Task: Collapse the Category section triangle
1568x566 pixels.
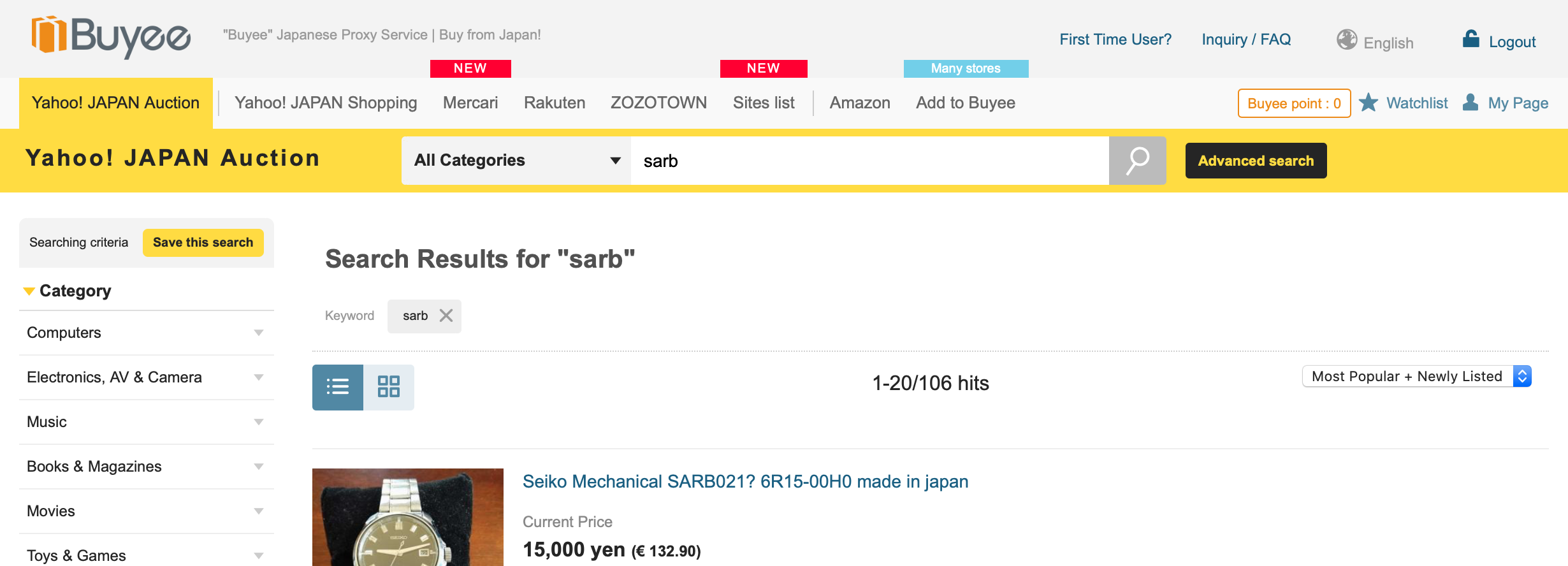Action: pos(29,291)
